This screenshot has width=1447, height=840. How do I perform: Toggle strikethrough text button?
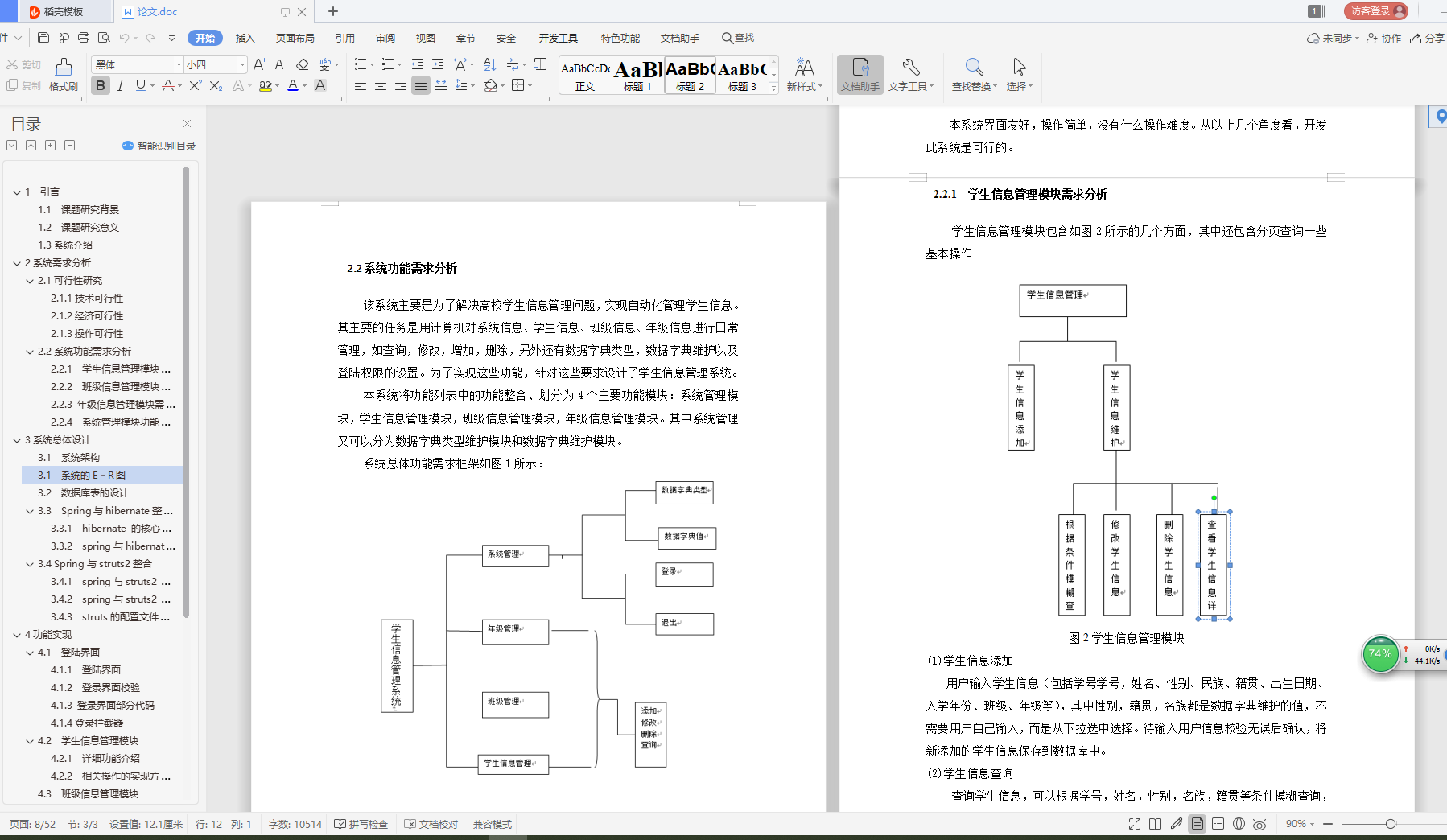pos(168,85)
